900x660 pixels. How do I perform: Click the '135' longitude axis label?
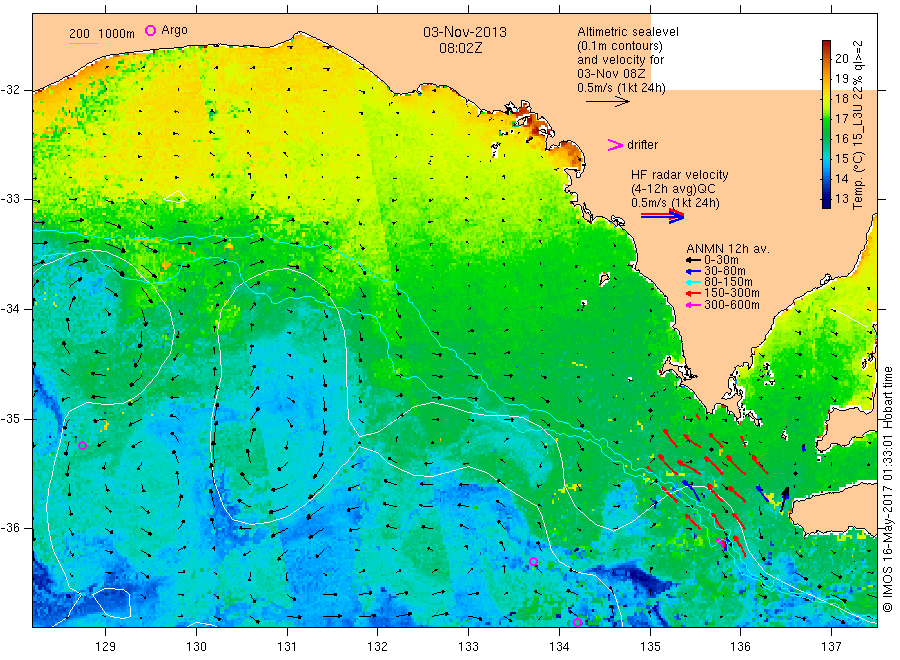coord(650,647)
